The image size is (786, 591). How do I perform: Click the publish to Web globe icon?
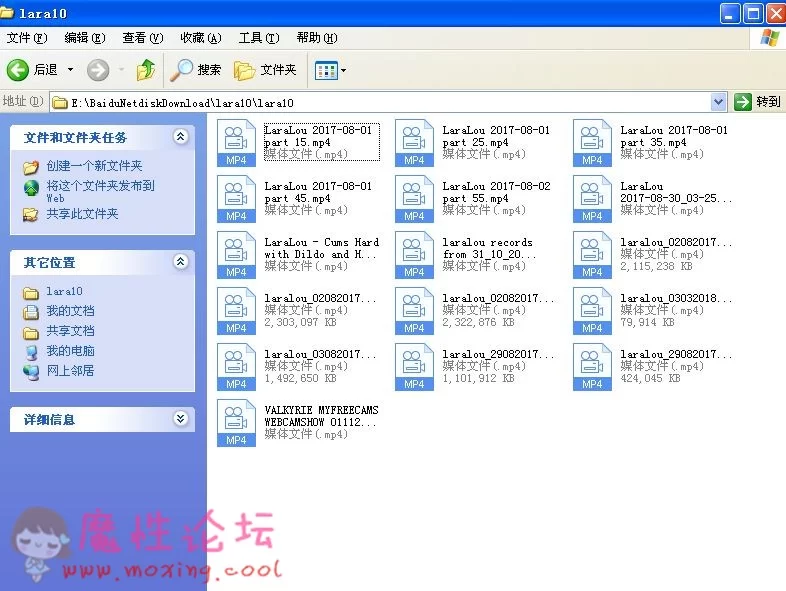tap(31, 188)
